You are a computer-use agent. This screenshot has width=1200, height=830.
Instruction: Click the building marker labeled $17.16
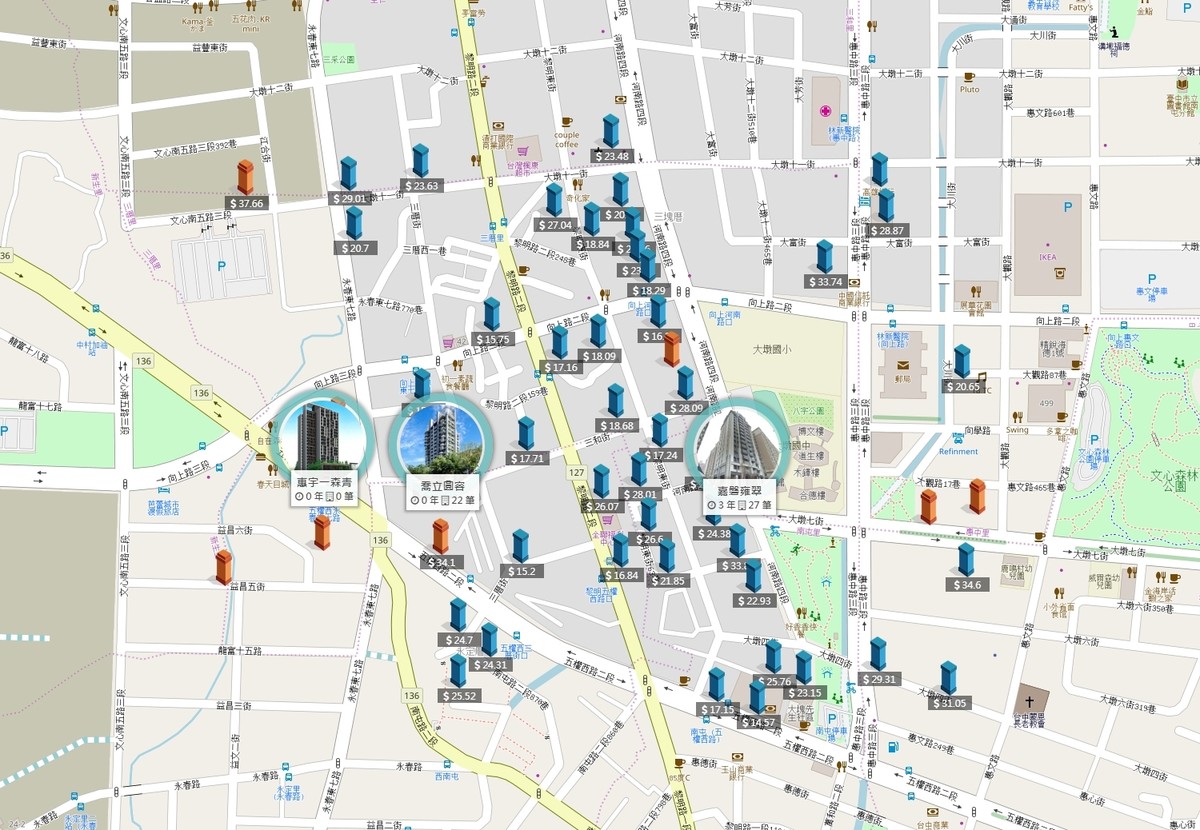click(560, 343)
